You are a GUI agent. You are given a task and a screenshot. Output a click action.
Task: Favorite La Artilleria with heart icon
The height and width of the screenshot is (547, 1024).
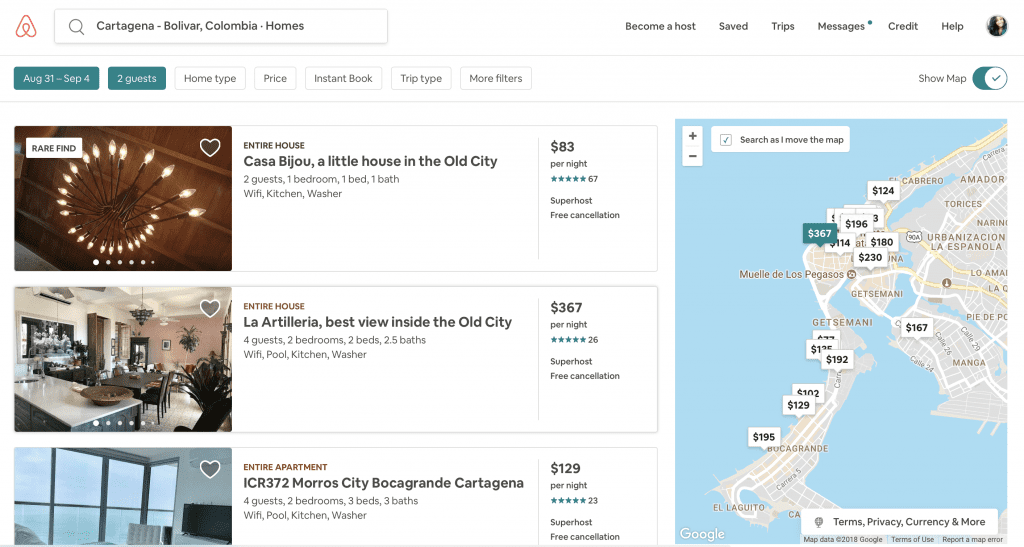tap(209, 309)
